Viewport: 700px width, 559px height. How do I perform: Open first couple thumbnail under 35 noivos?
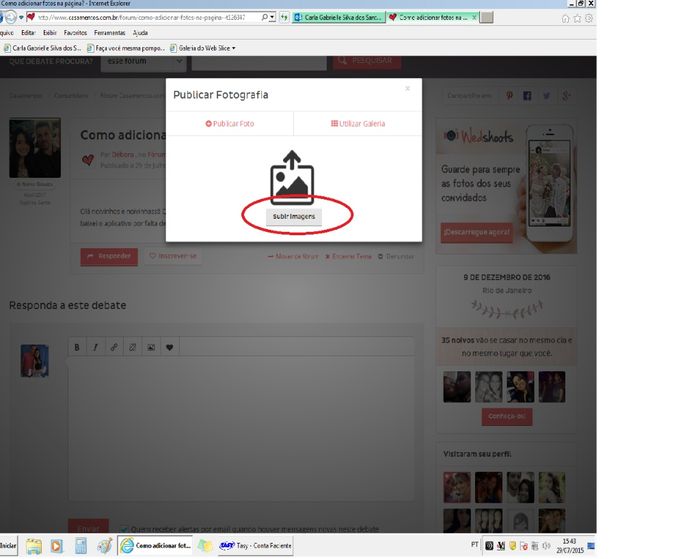click(x=457, y=387)
